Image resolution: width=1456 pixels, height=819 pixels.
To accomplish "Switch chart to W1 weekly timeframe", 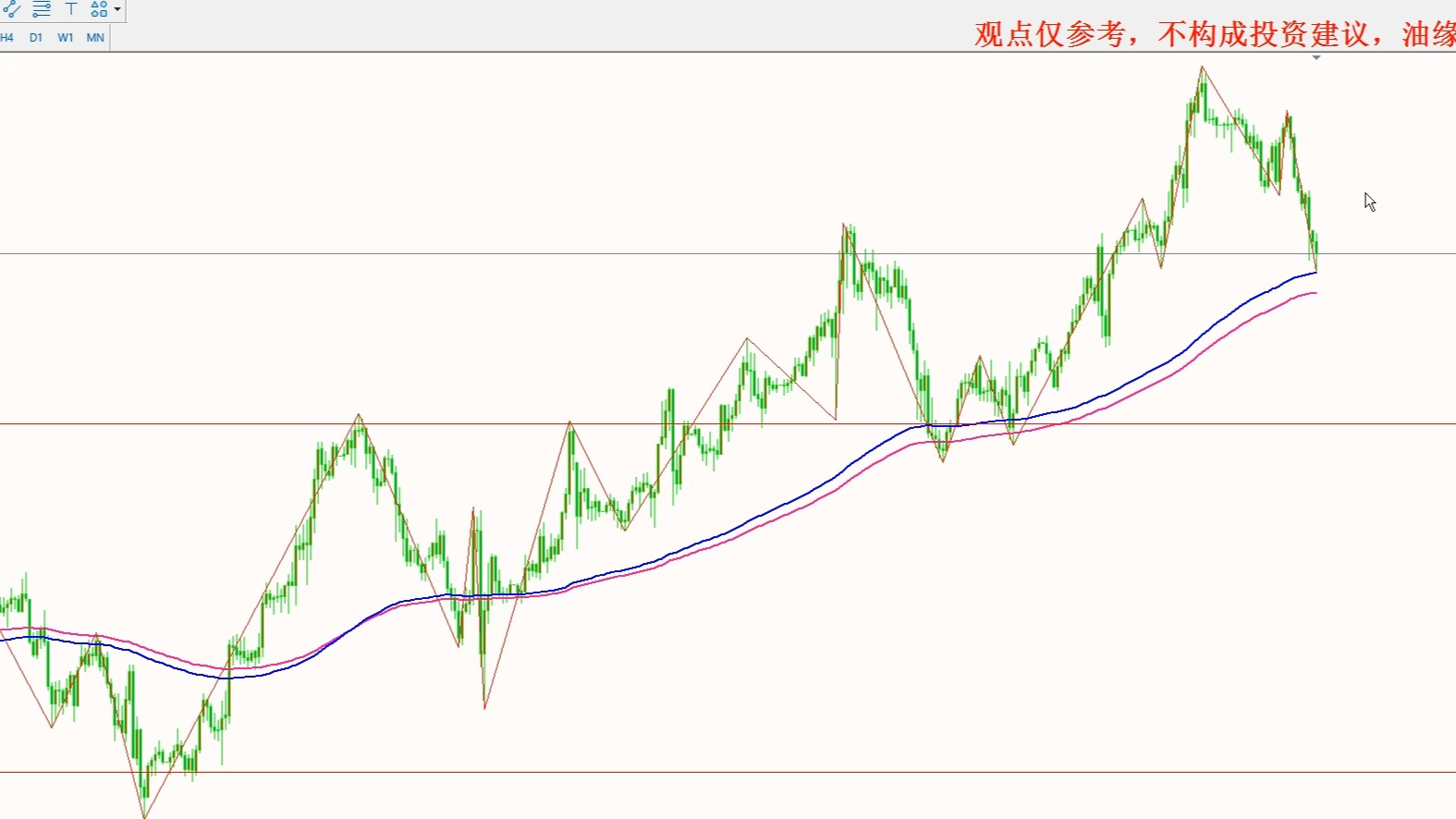I will coord(66,38).
